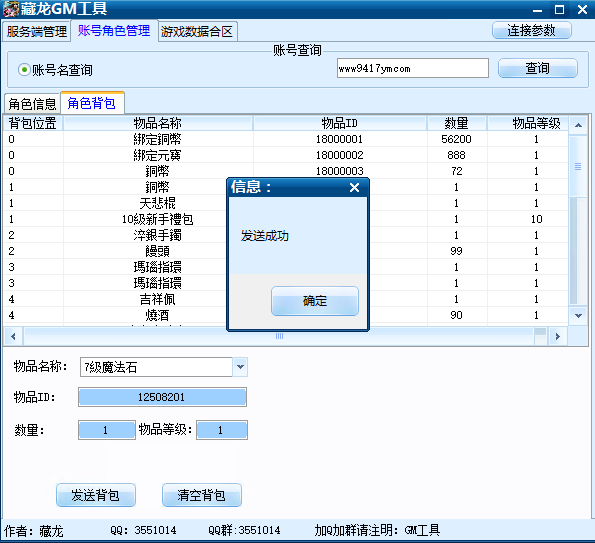
Task: Click the 藏龙GM工具 app icon in title bar
Action: point(10,9)
